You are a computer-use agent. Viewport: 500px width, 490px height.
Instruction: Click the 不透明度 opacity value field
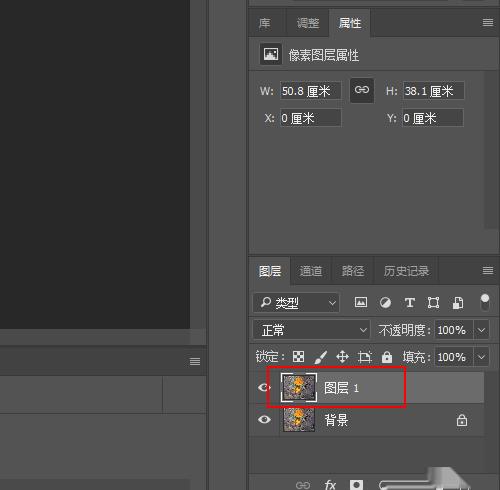(453, 330)
